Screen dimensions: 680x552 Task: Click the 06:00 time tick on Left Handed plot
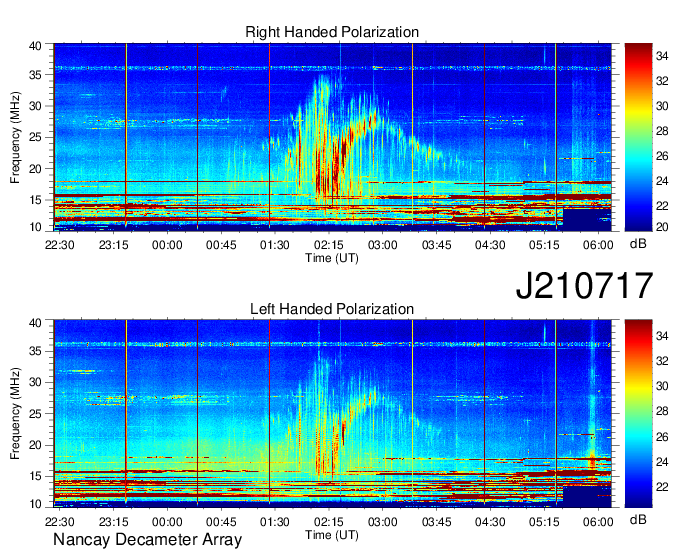tap(598, 522)
